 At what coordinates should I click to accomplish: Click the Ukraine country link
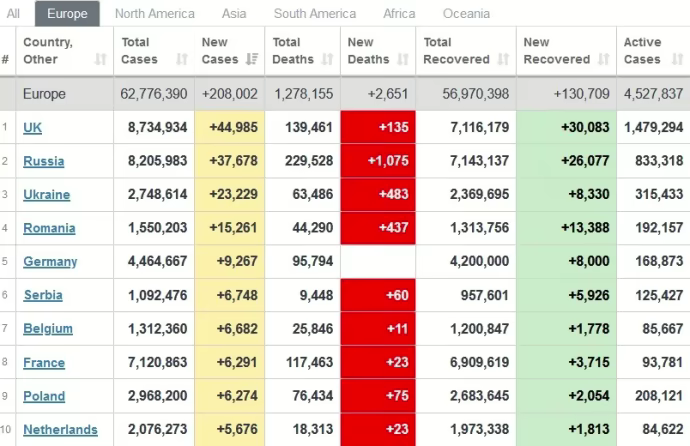tap(47, 195)
